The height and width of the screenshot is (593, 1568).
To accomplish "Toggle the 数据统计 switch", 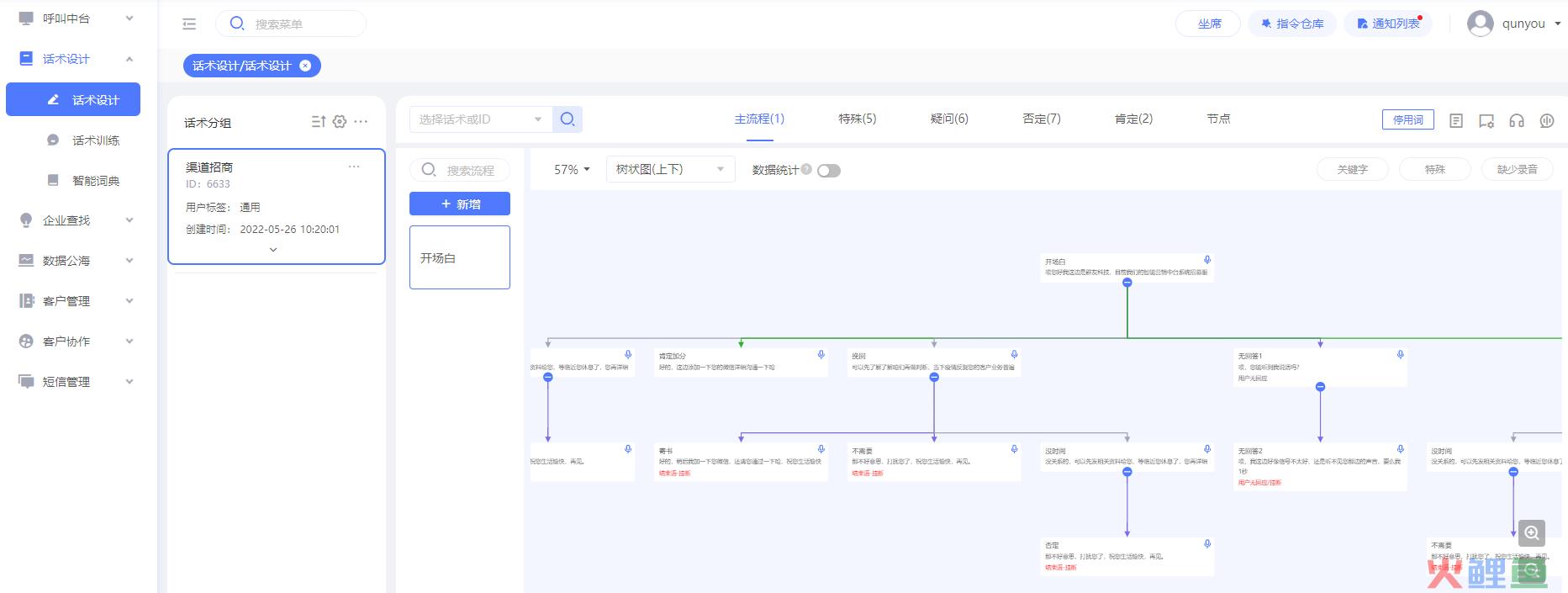I will pos(829,171).
